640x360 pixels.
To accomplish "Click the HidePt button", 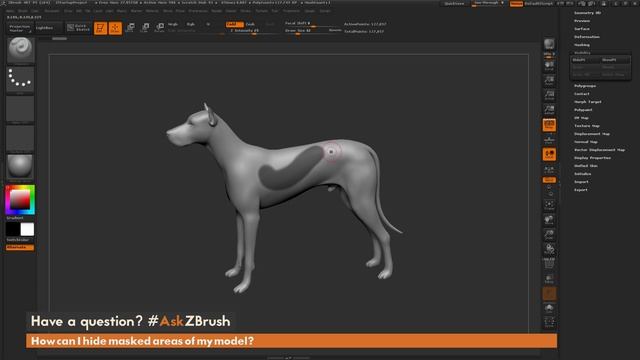I will click(584, 60).
